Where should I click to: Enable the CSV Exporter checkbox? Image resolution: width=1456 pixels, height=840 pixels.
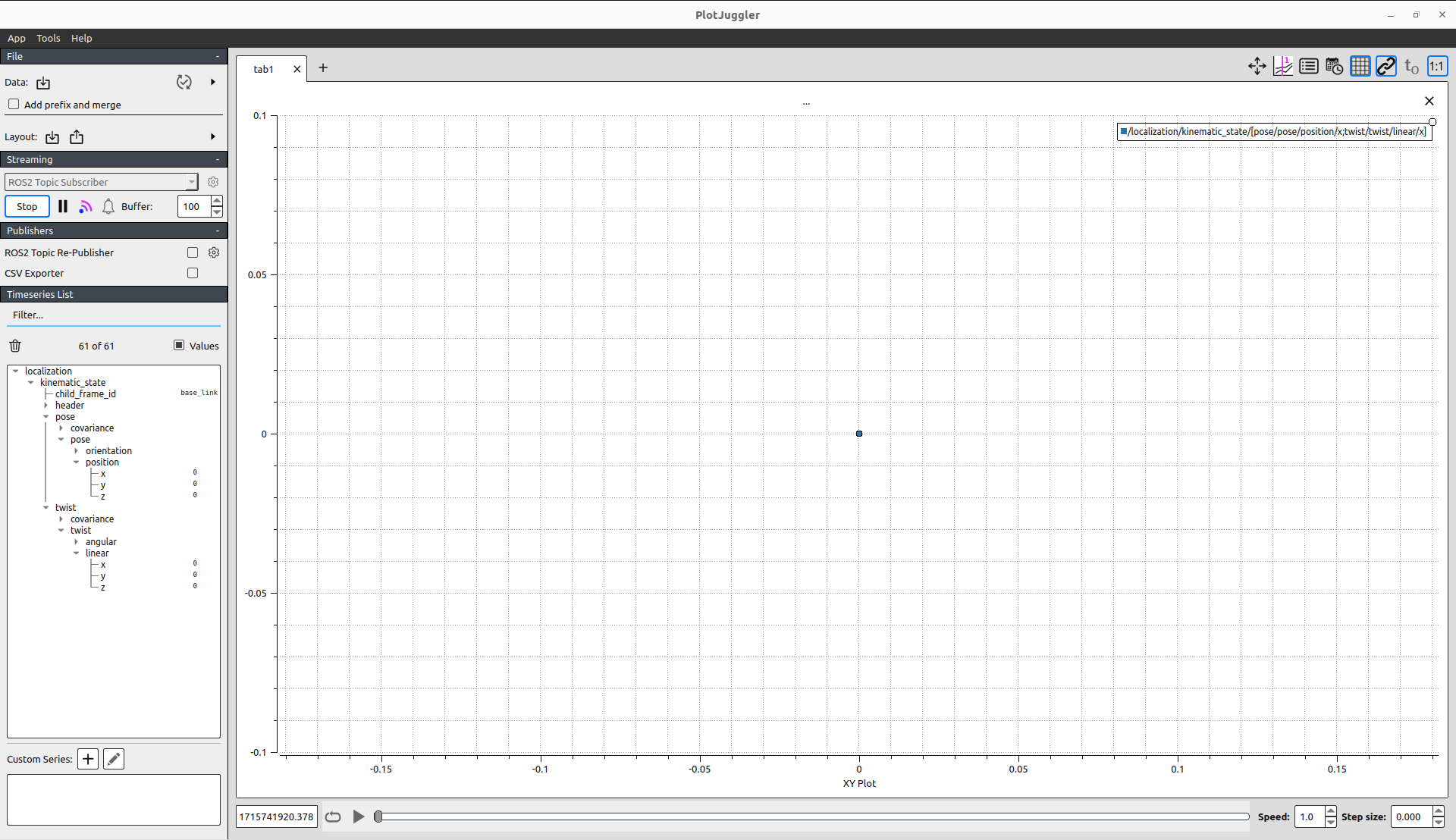pos(193,273)
